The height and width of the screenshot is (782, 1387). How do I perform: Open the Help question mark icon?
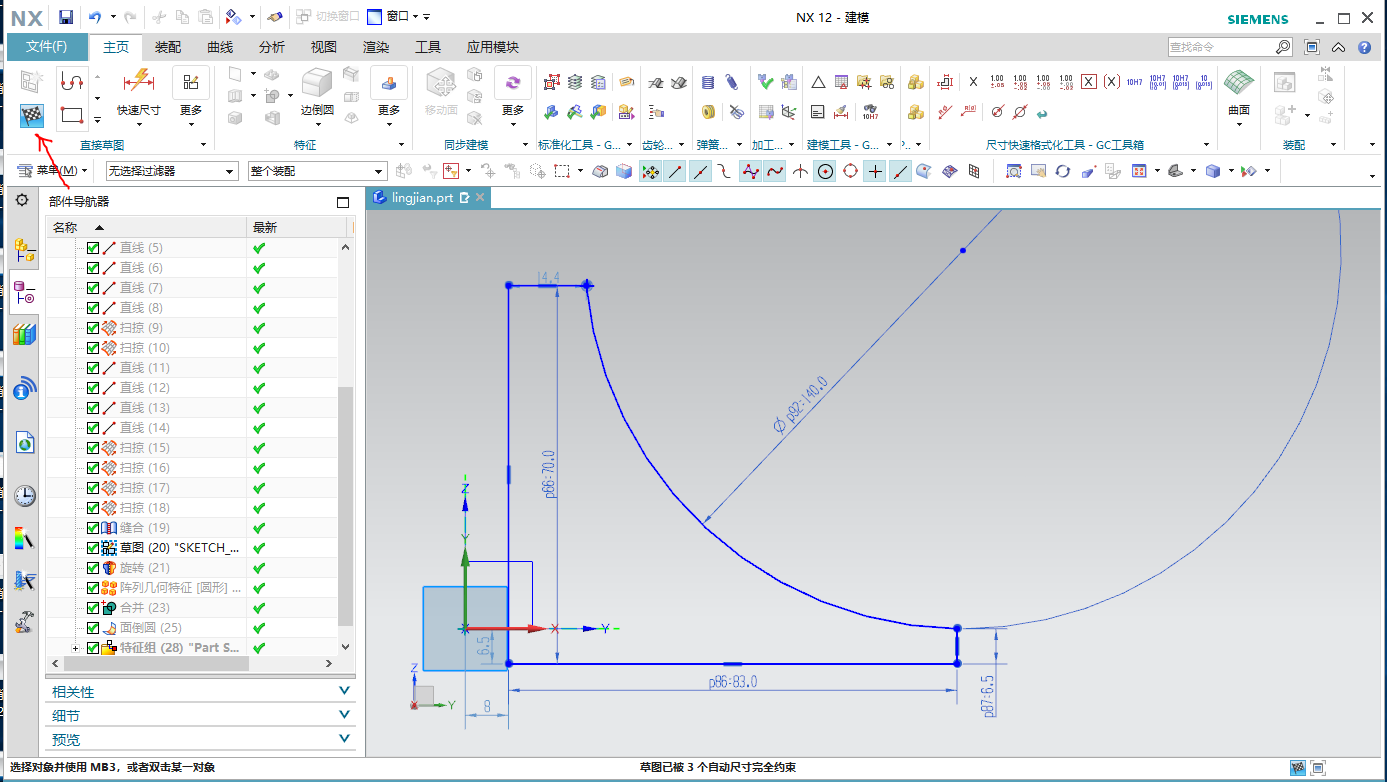[1364, 47]
